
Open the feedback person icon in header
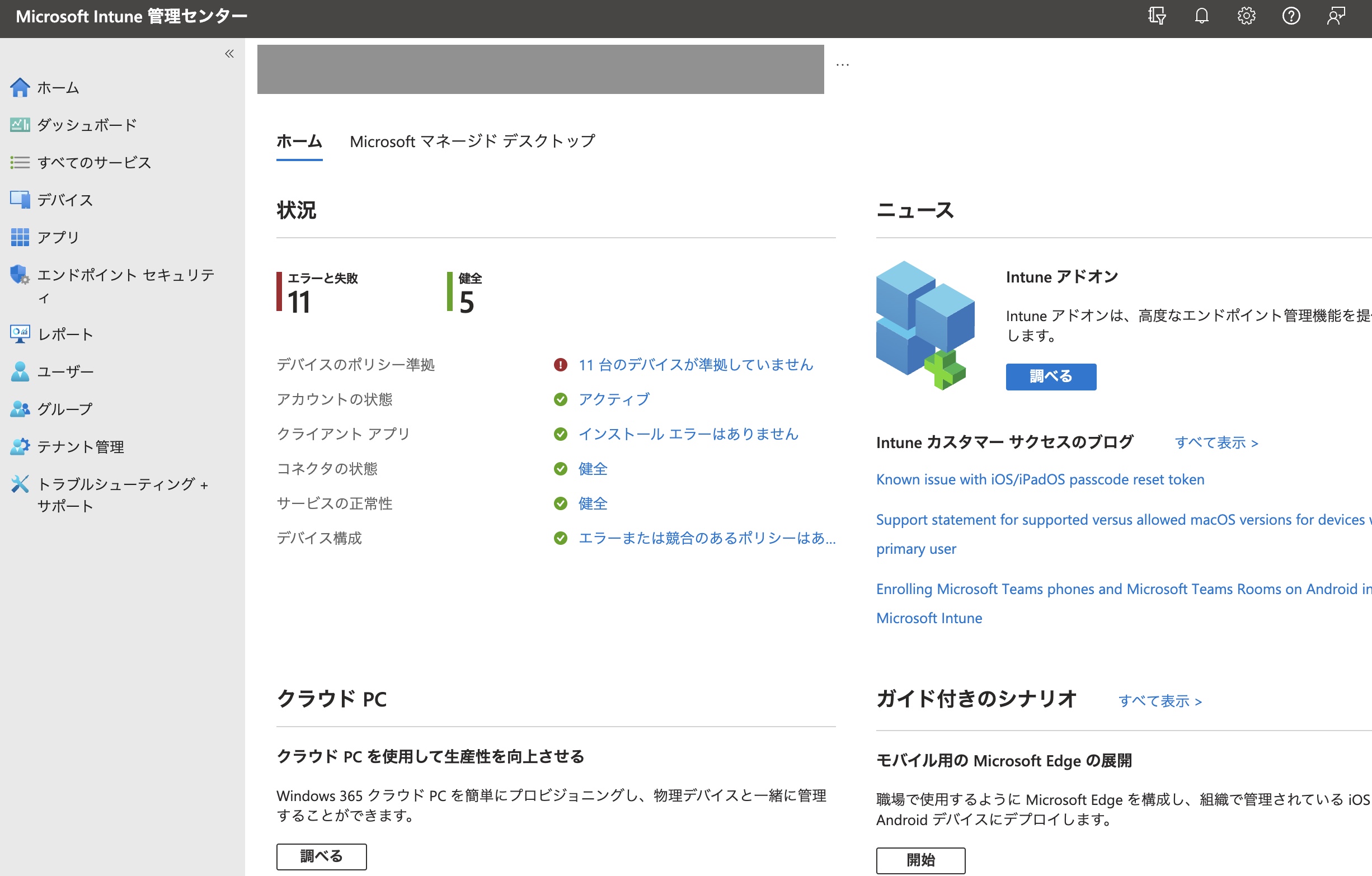tap(1336, 16)
